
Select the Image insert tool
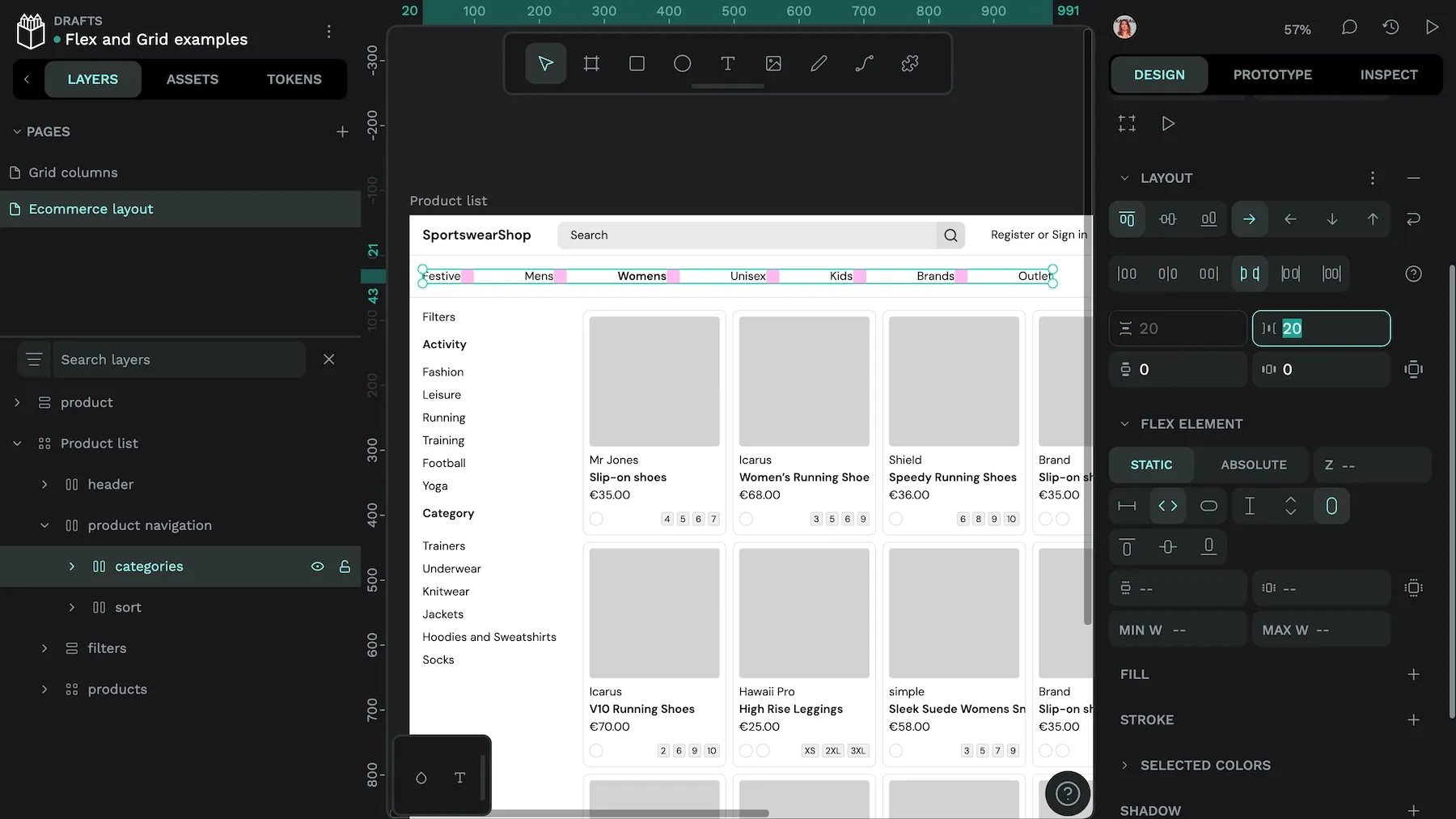click(x=773, y=63)
